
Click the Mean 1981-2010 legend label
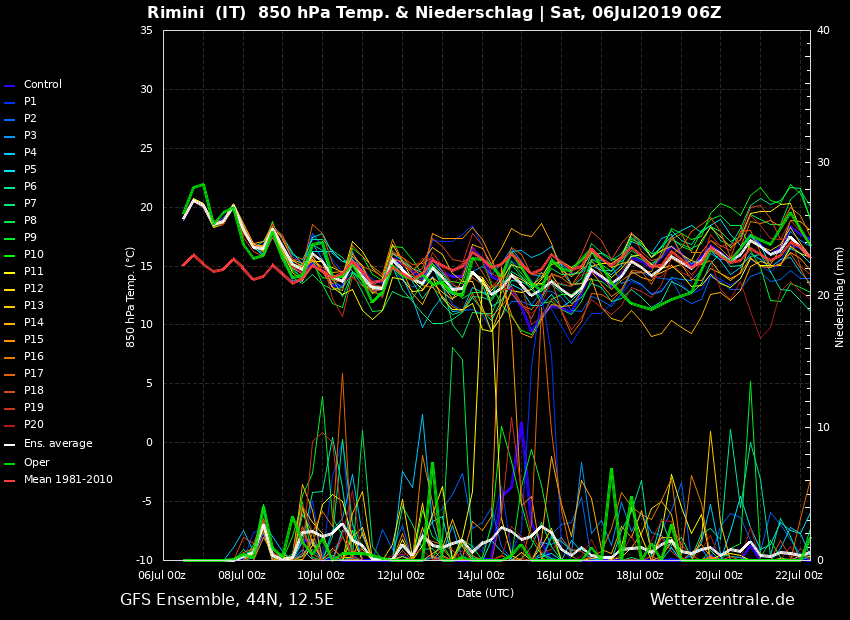(x=68, y=480)
